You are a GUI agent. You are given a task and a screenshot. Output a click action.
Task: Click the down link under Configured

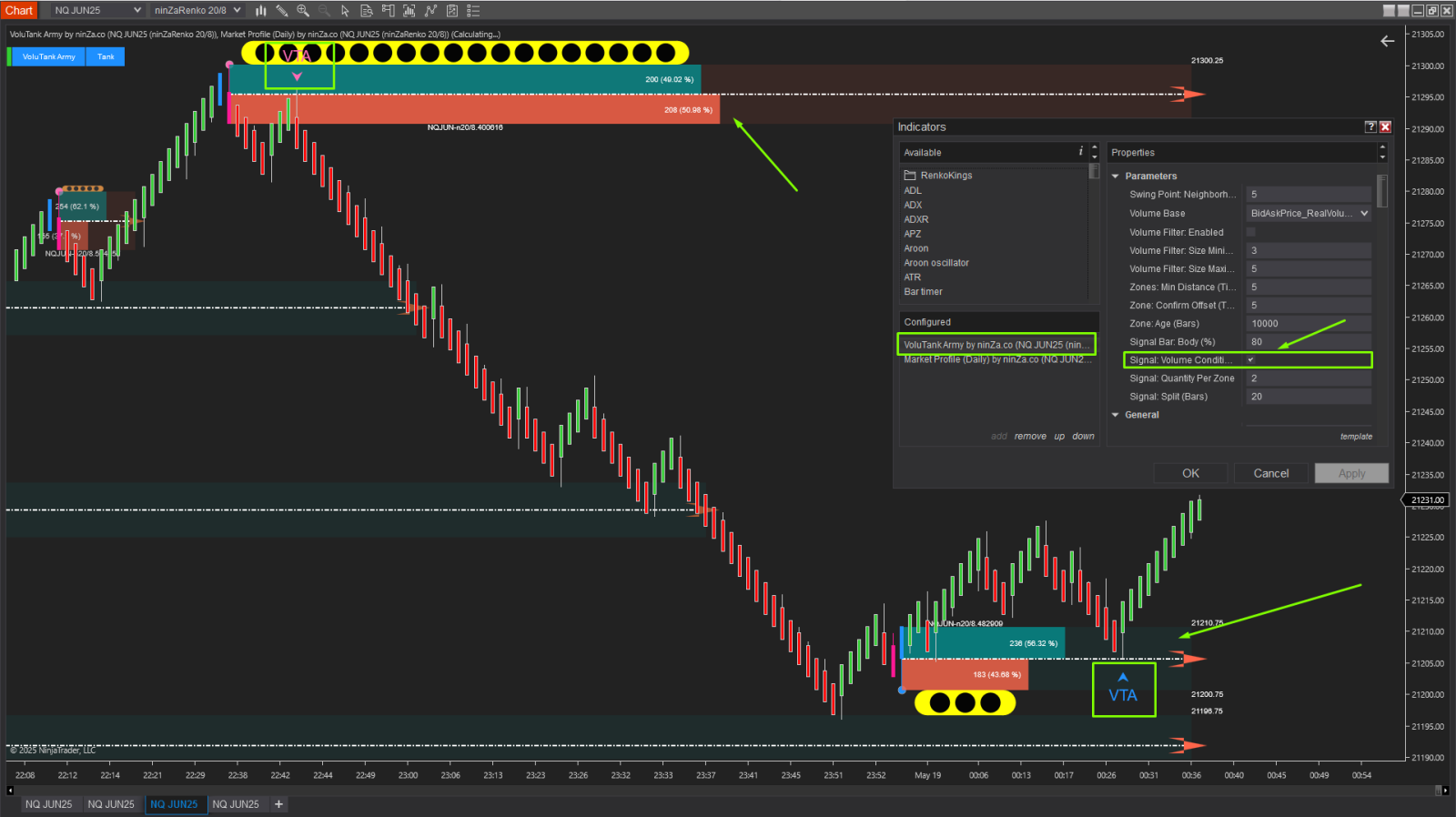point(1083,437)
